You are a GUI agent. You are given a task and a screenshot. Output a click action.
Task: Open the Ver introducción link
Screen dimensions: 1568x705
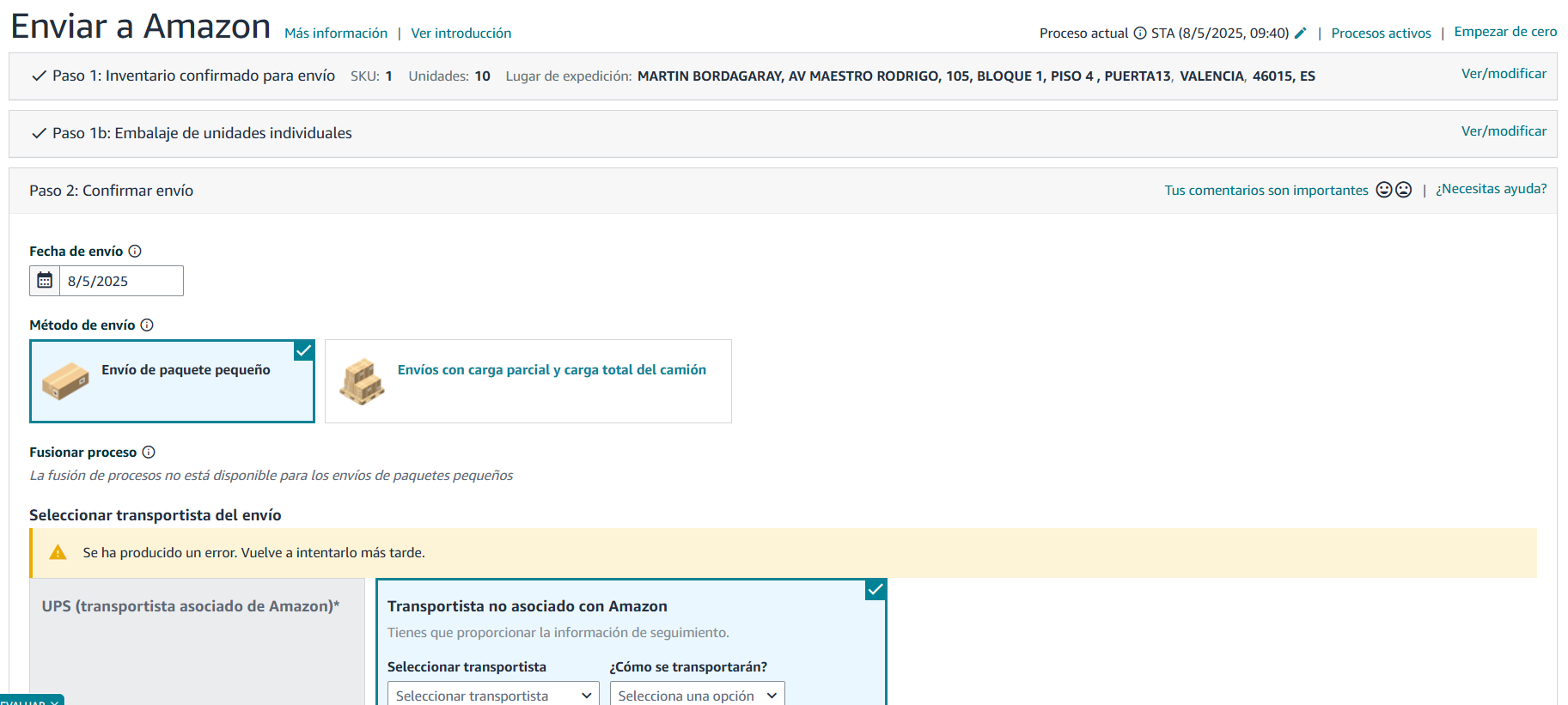(461, 33)
